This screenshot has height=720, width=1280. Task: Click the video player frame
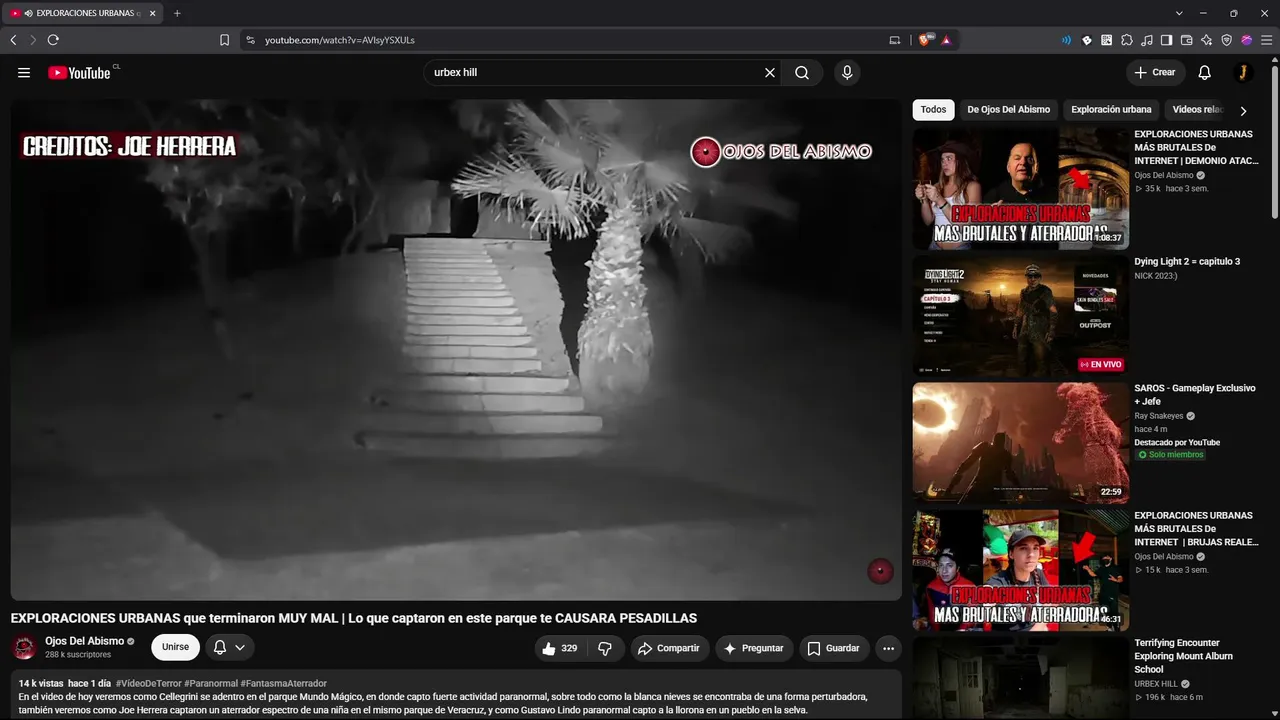(456, 350)
